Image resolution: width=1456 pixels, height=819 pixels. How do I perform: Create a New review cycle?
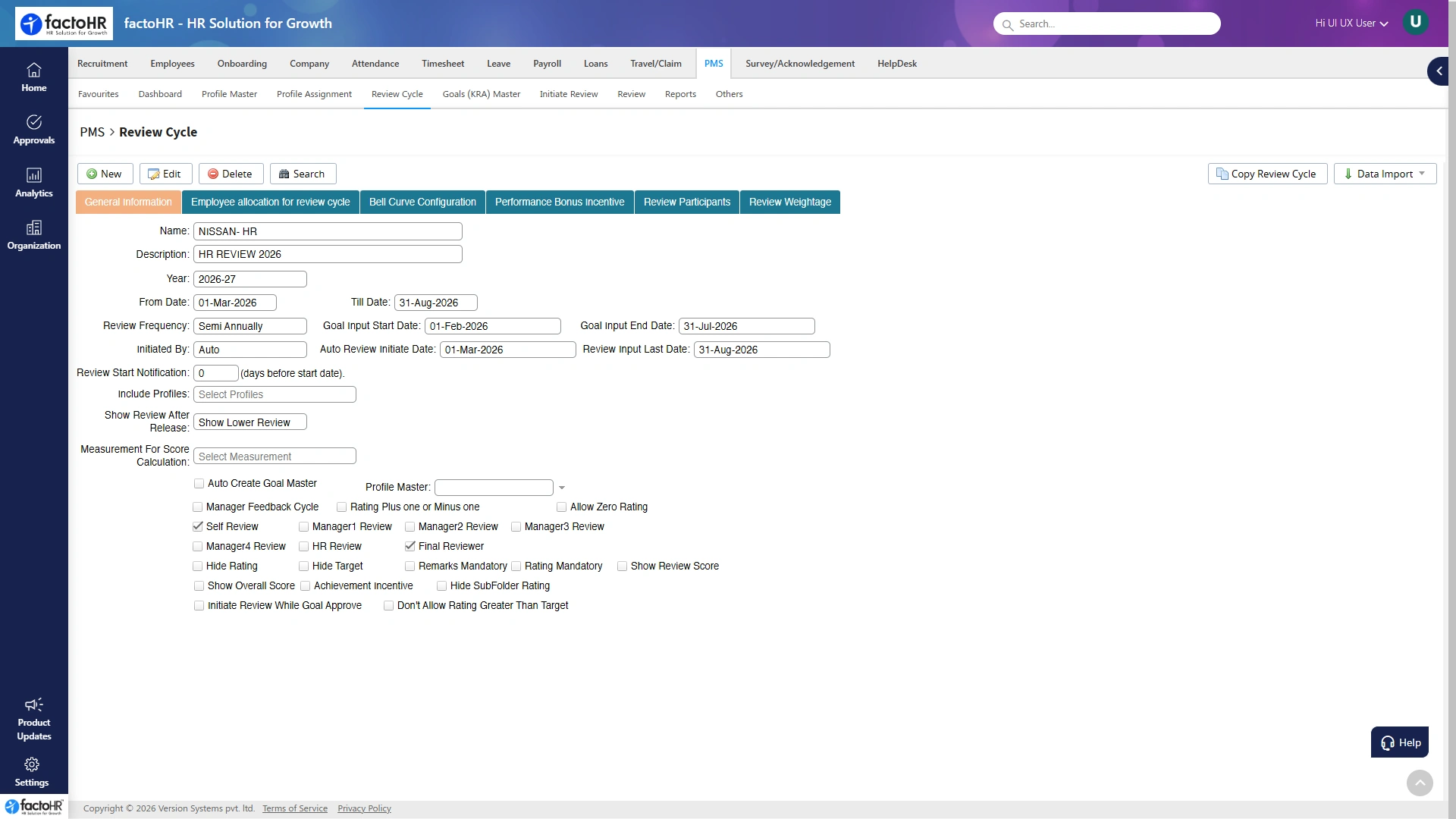[105, 174]
